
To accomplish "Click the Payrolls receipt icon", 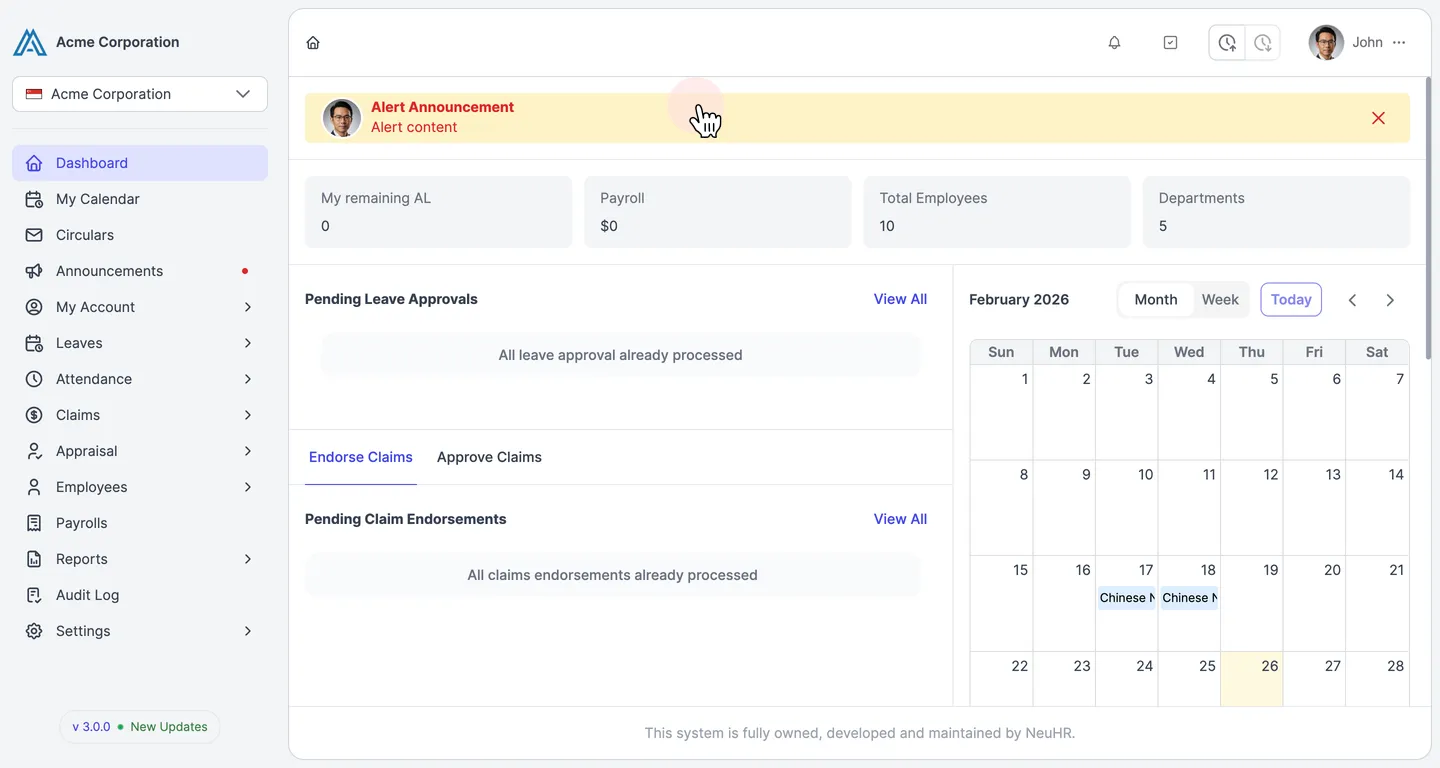I will pyautogui.click(x=34, y=523).
